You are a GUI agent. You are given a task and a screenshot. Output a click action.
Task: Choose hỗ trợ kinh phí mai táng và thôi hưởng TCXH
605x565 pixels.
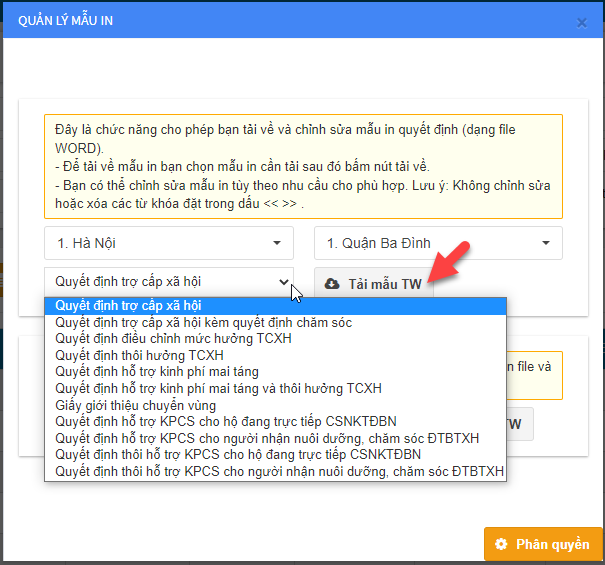tap(218, 388)
